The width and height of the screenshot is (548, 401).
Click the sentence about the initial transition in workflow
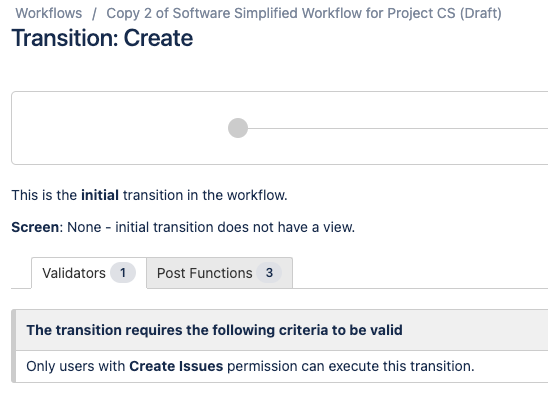coord(150,195)
